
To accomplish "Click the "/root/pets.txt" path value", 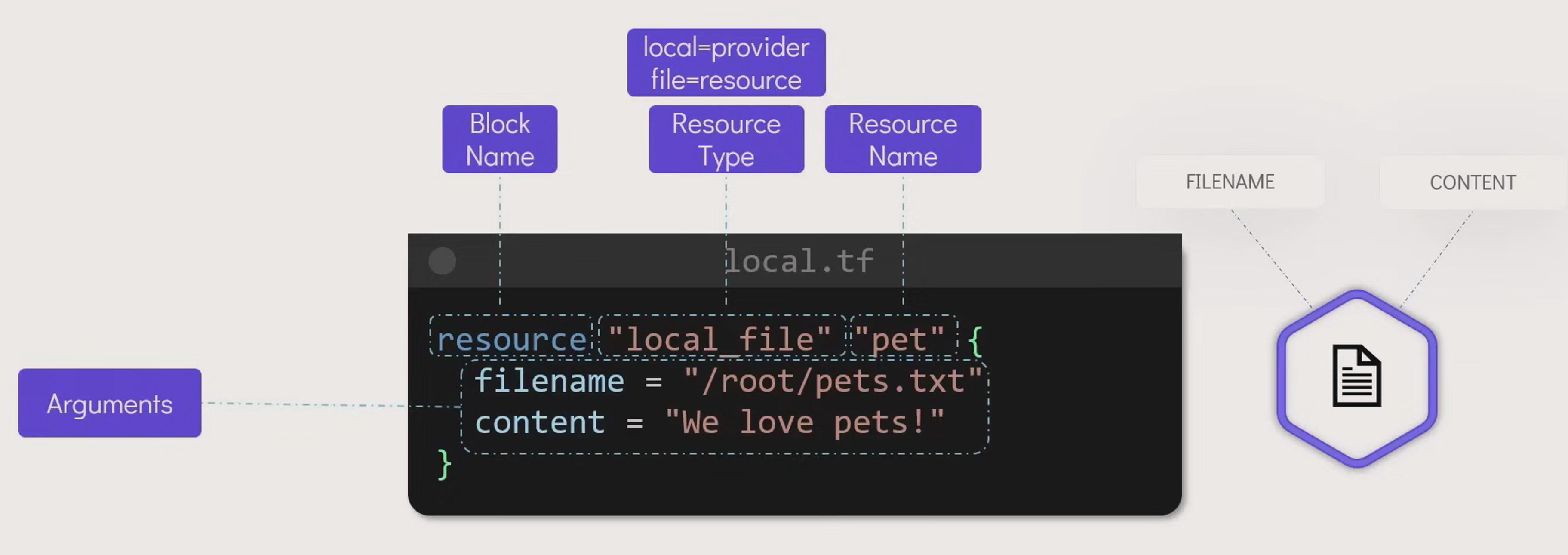I will coord(833,381).
